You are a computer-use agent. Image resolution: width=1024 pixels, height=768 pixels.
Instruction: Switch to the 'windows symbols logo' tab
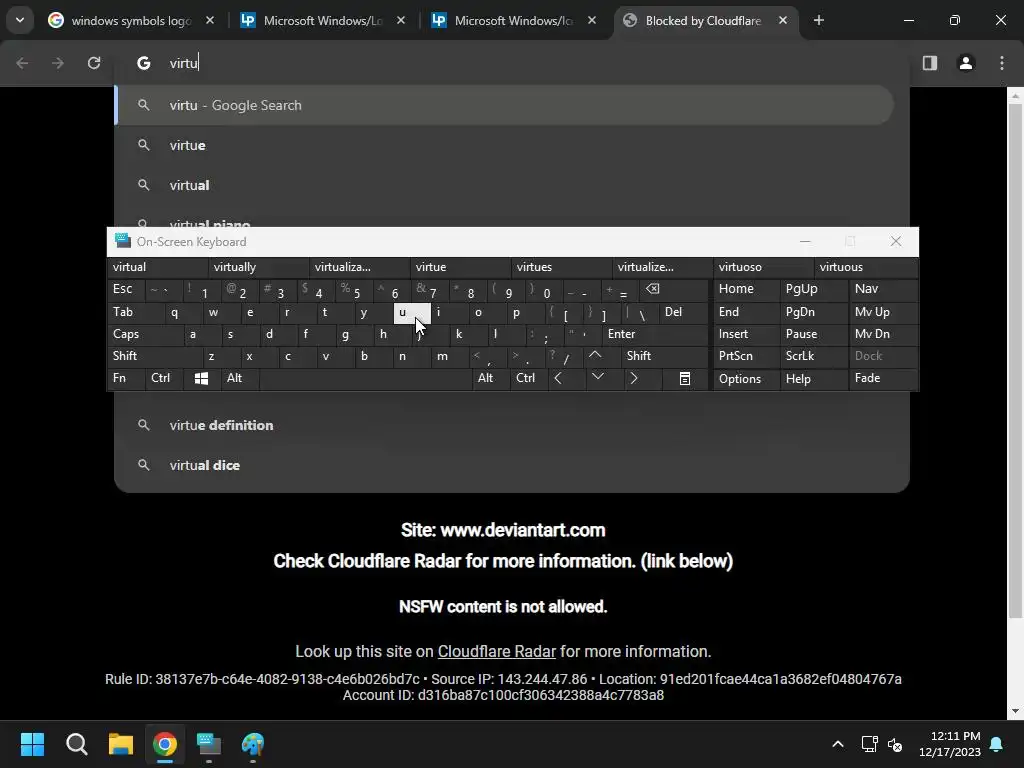[x=131, y=21]
